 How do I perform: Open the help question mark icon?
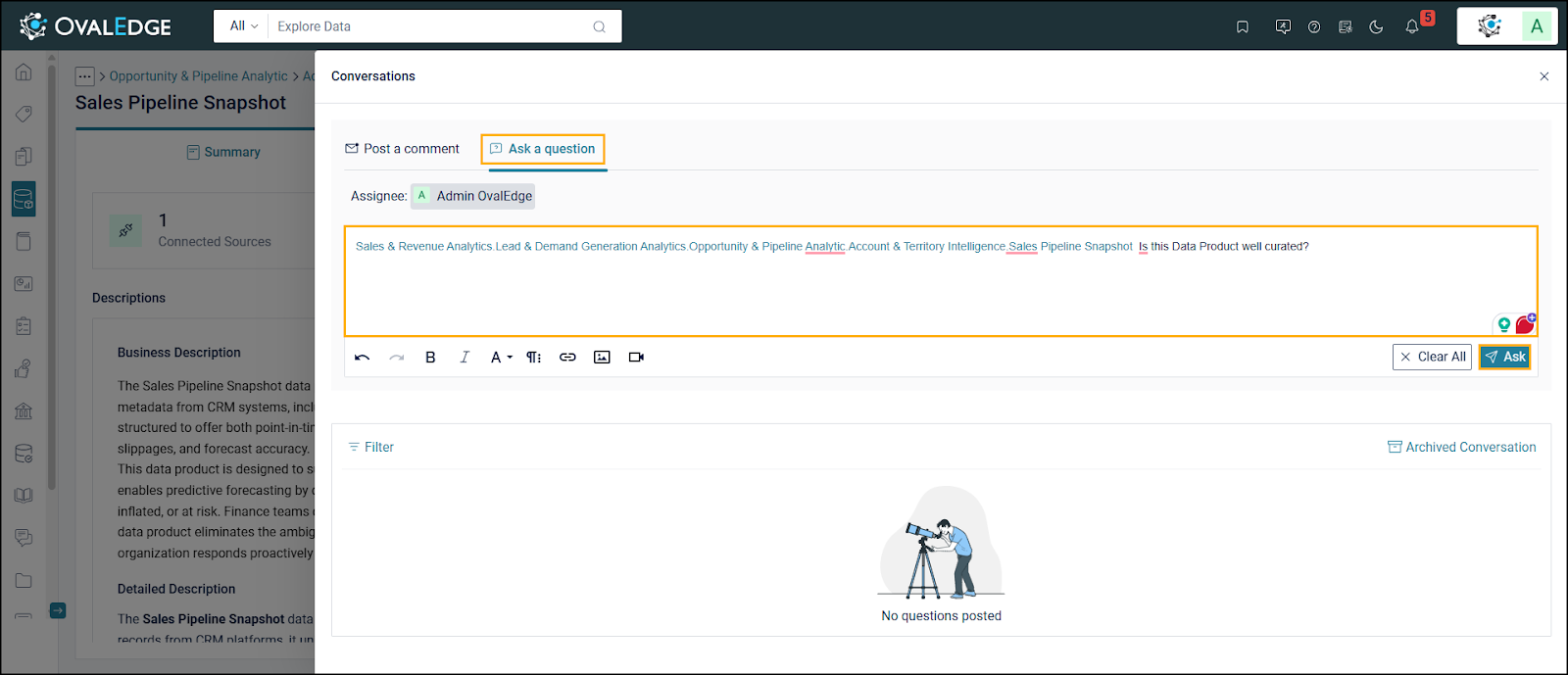point(1314,27)
